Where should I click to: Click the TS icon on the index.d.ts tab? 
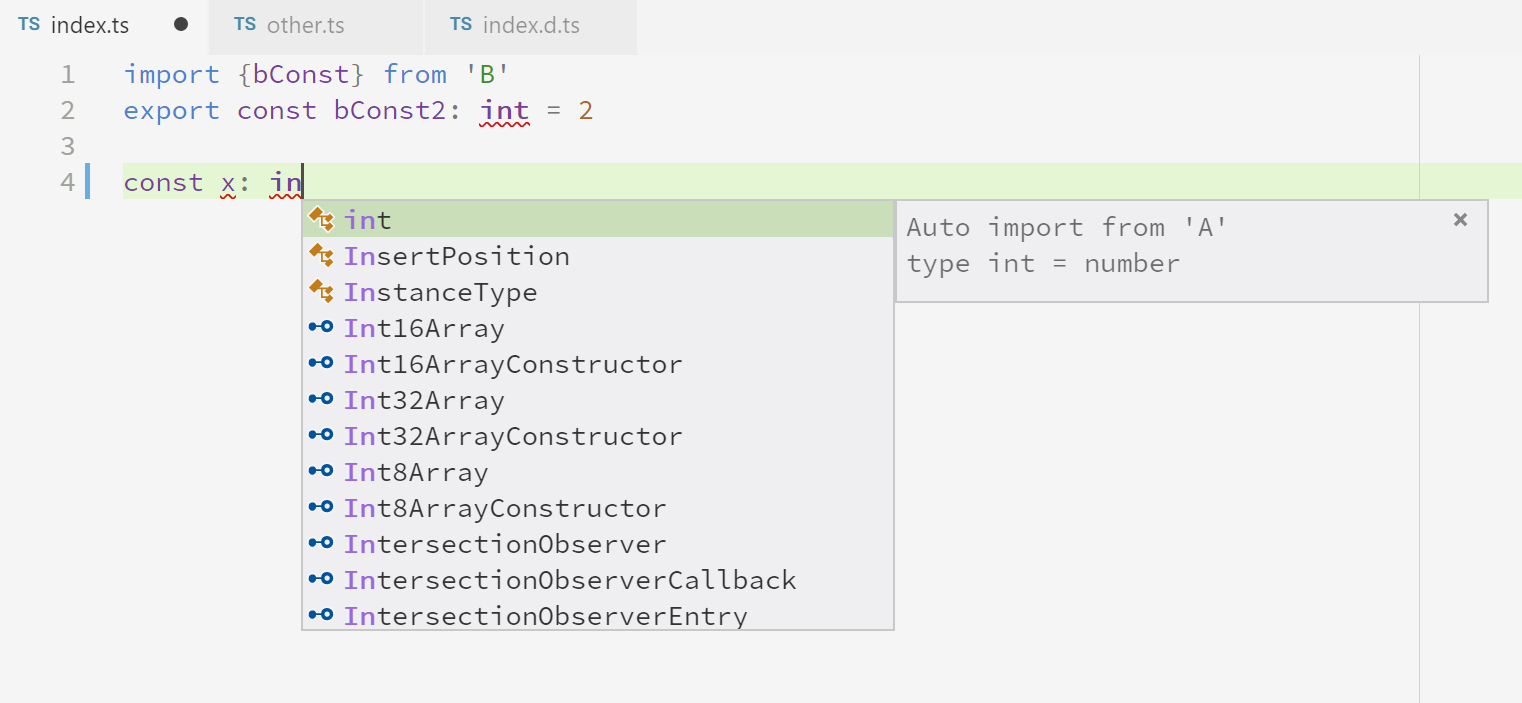tap(460, 24)
